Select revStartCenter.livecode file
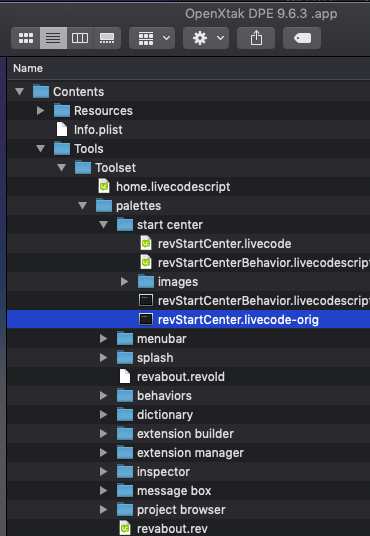The height and width of the screenshot is (536, 370). 224,244
